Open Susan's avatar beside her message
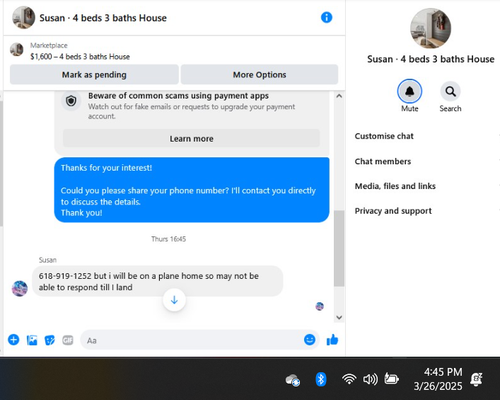This screenshot has height=400, width=500. click(20, 288)
